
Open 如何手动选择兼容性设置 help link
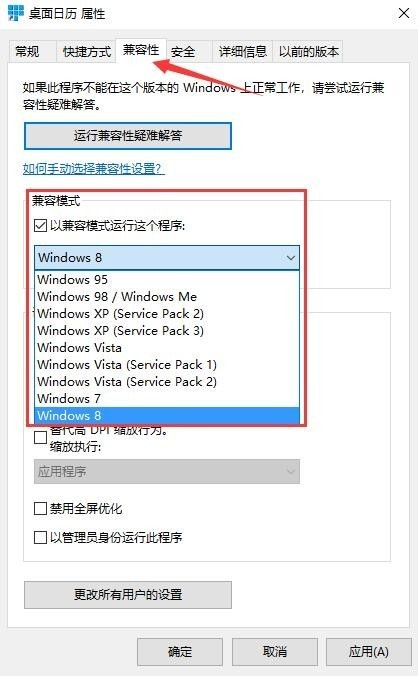pos(94,168)
